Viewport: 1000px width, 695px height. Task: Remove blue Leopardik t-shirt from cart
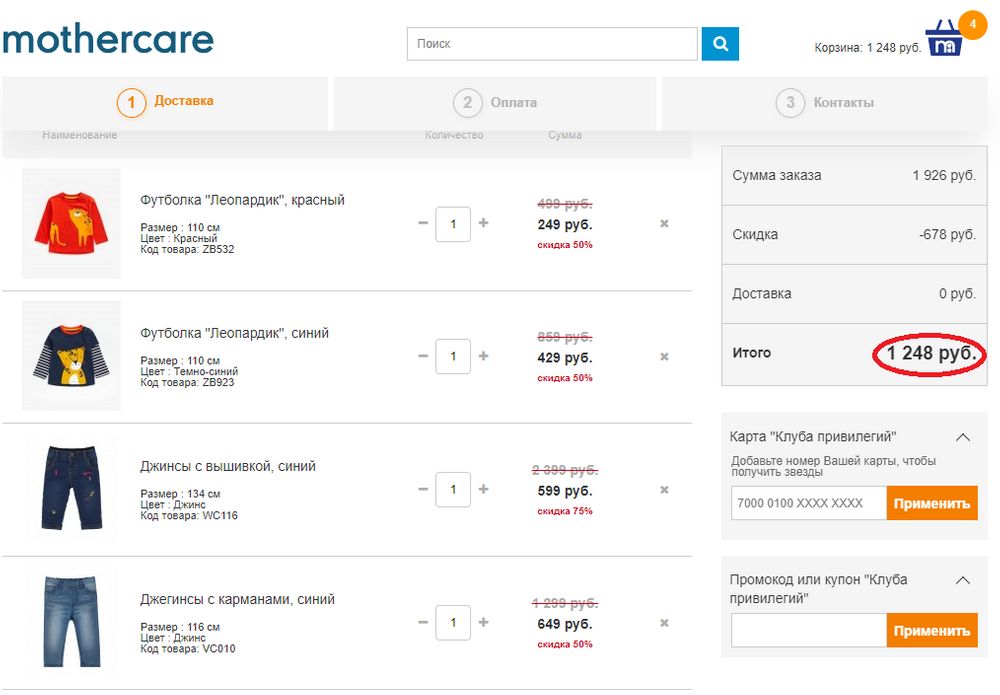(664, 357)
